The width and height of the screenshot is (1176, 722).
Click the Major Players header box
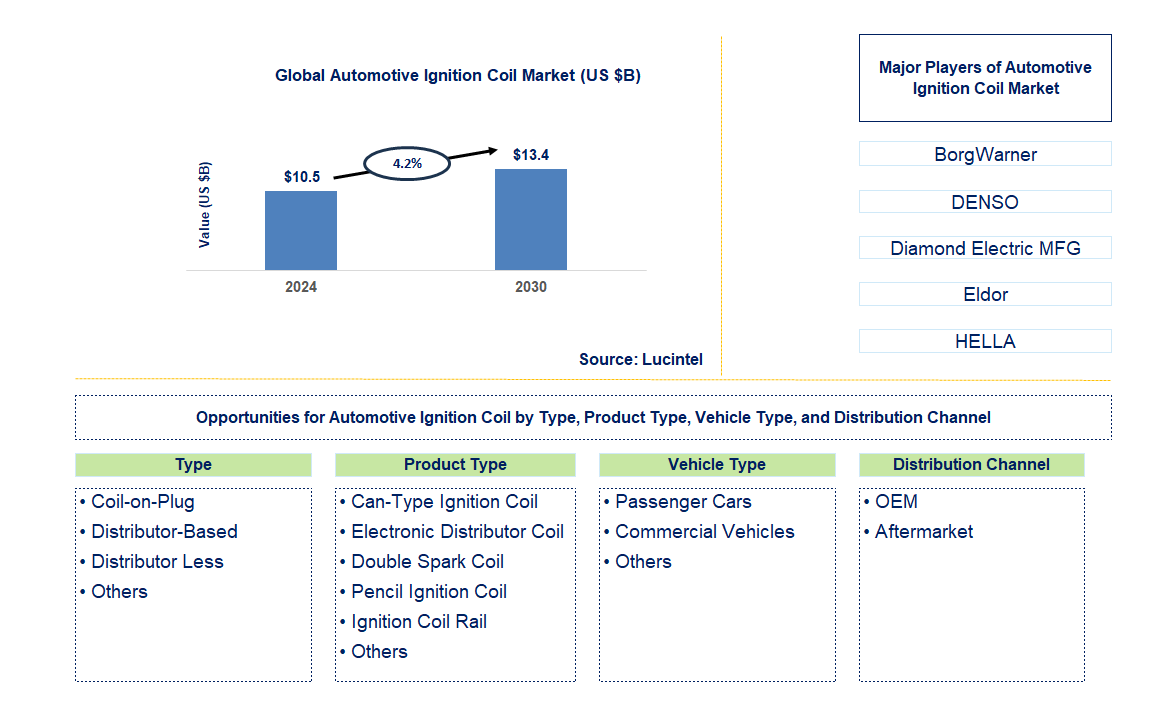[985, 78]
